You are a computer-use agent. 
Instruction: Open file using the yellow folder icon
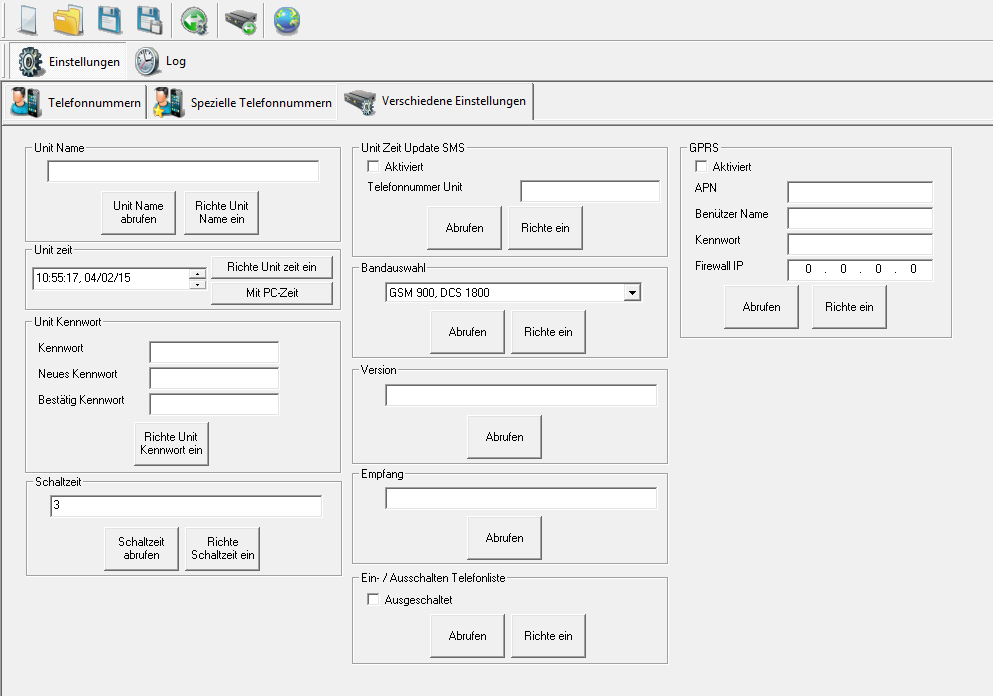pyautogui.click(x=68, y=20)
